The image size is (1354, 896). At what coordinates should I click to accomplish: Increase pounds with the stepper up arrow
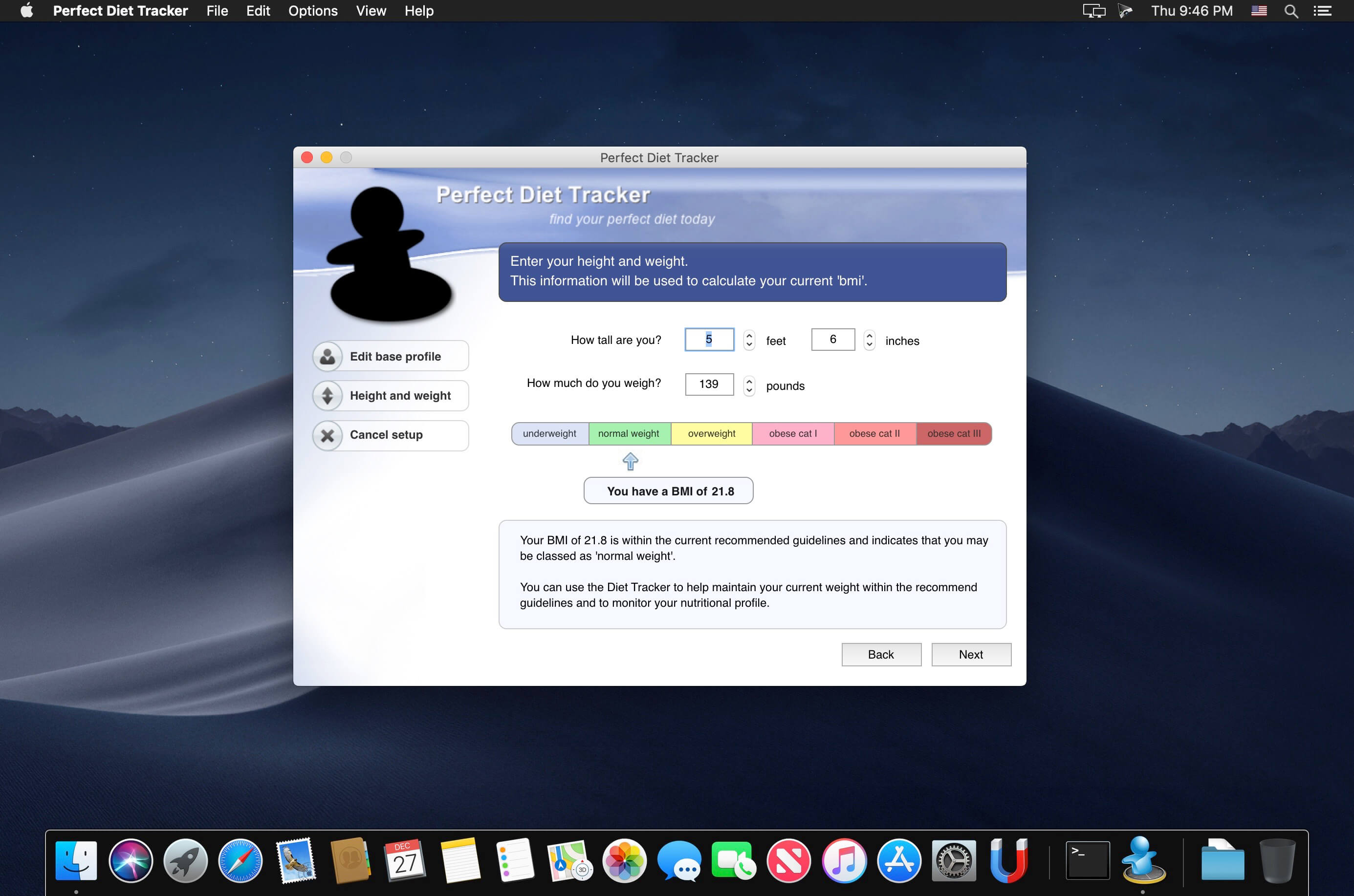point(749,381)
